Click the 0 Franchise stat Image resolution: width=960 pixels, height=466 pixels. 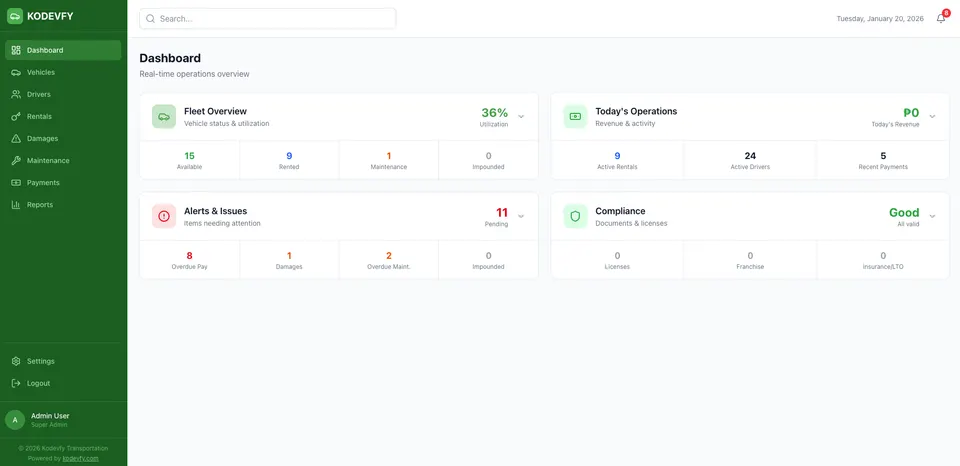[x=750, y=260]
